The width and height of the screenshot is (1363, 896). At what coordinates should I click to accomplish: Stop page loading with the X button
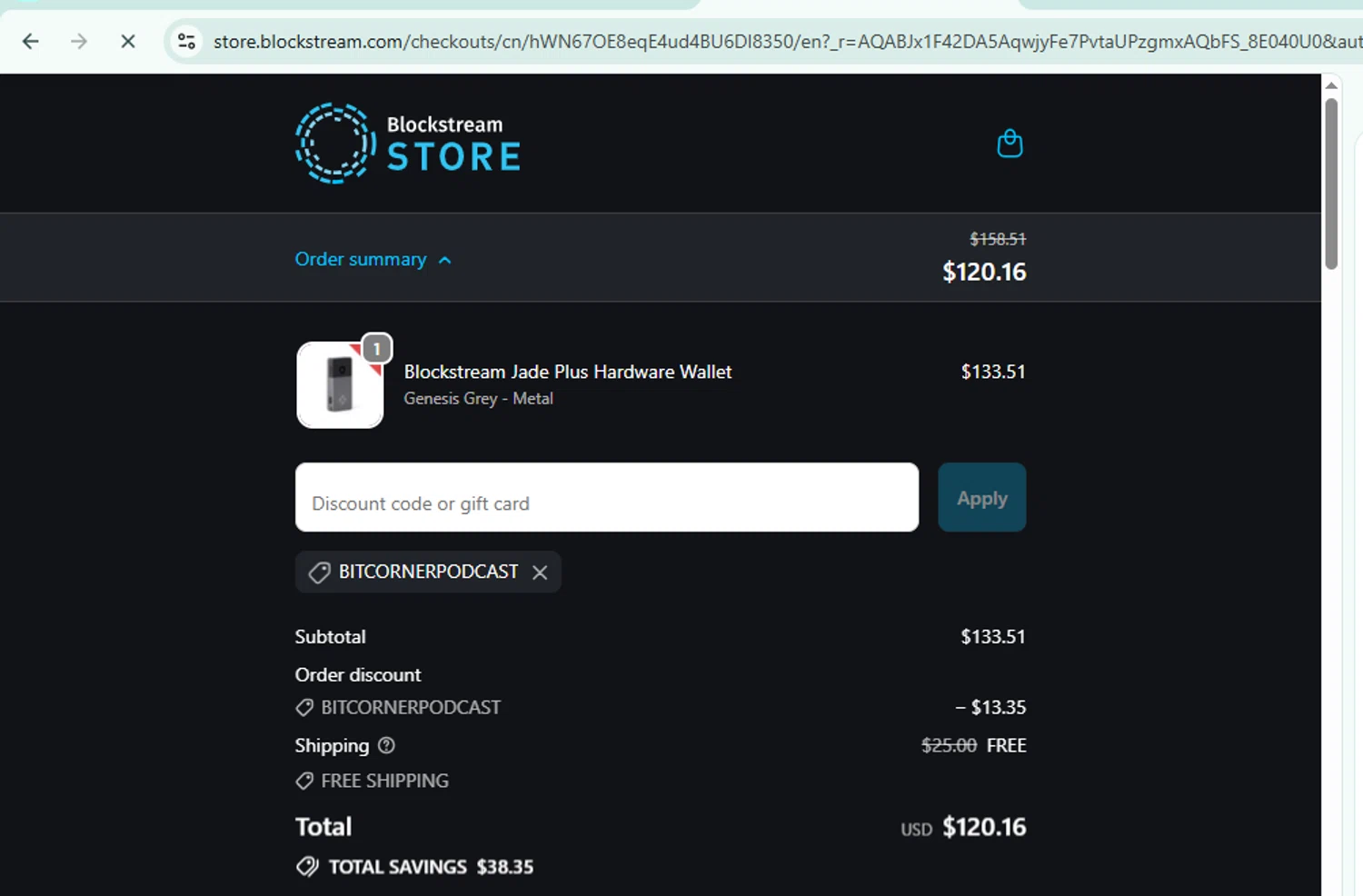click(x=128, y=41)
